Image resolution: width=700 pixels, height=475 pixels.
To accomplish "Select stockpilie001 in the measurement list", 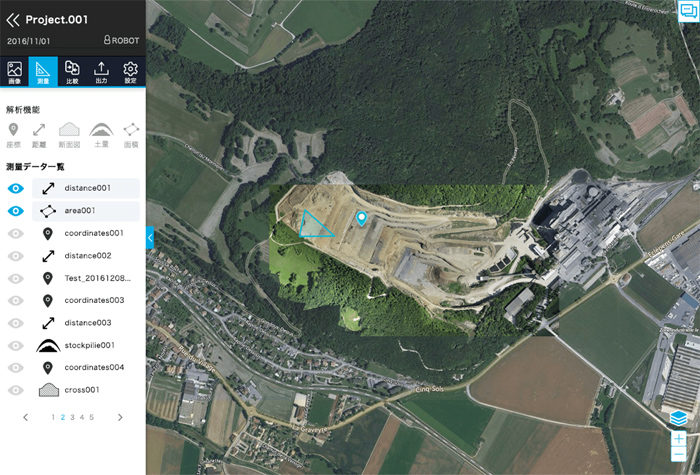I will pos(88,346).
